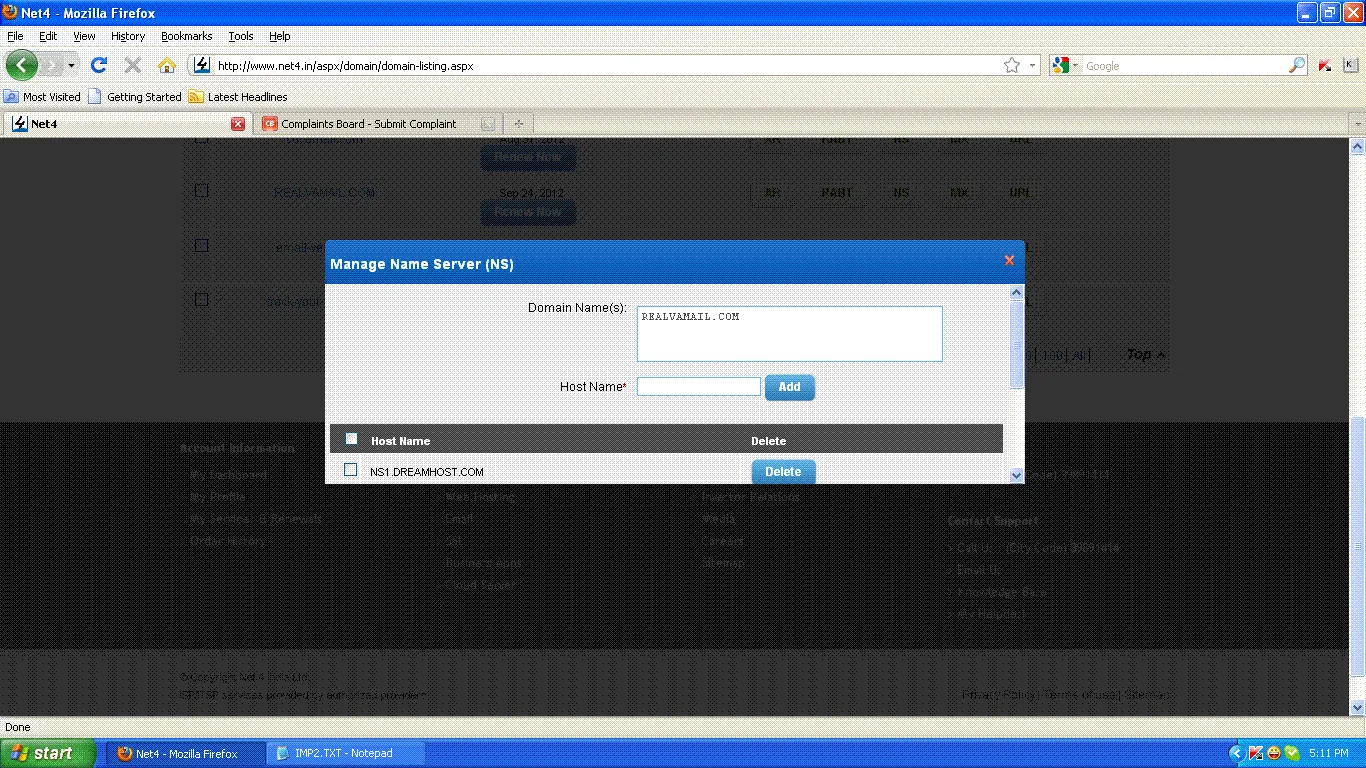
Task: Open the History menu
Action: tap(128, 36)
